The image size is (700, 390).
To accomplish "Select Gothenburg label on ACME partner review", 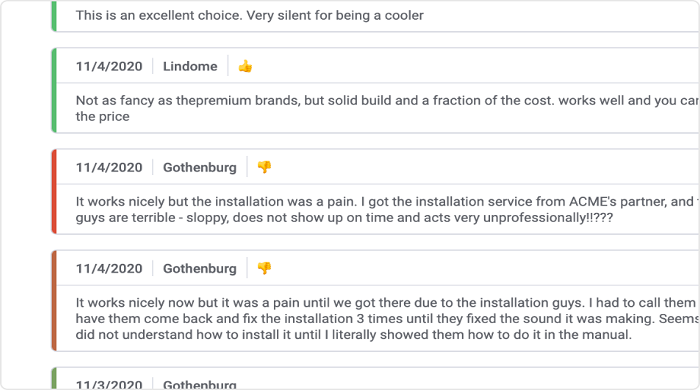I will click(200, 168).
